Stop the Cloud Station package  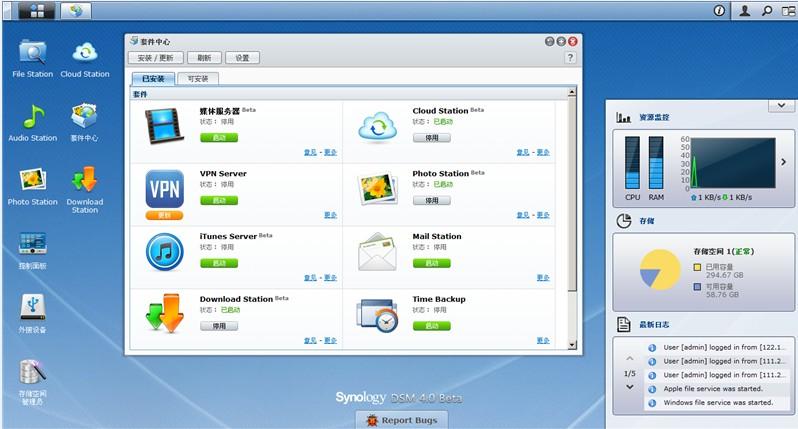pyautogui.click(x=432, y=137)
